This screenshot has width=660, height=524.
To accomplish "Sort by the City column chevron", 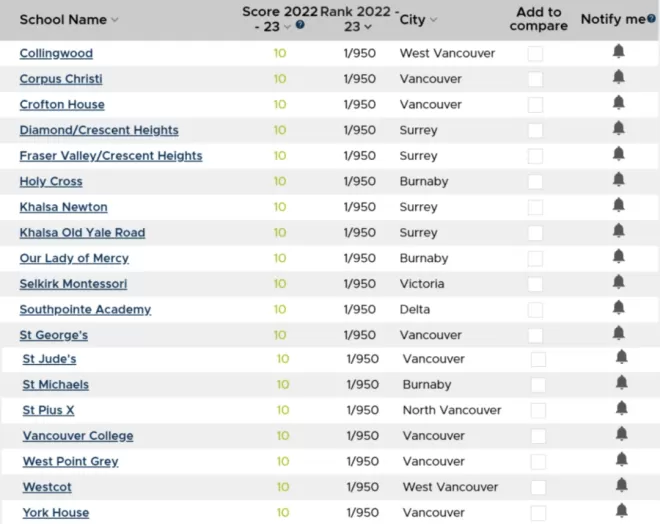I will click(x=434, y=20).
